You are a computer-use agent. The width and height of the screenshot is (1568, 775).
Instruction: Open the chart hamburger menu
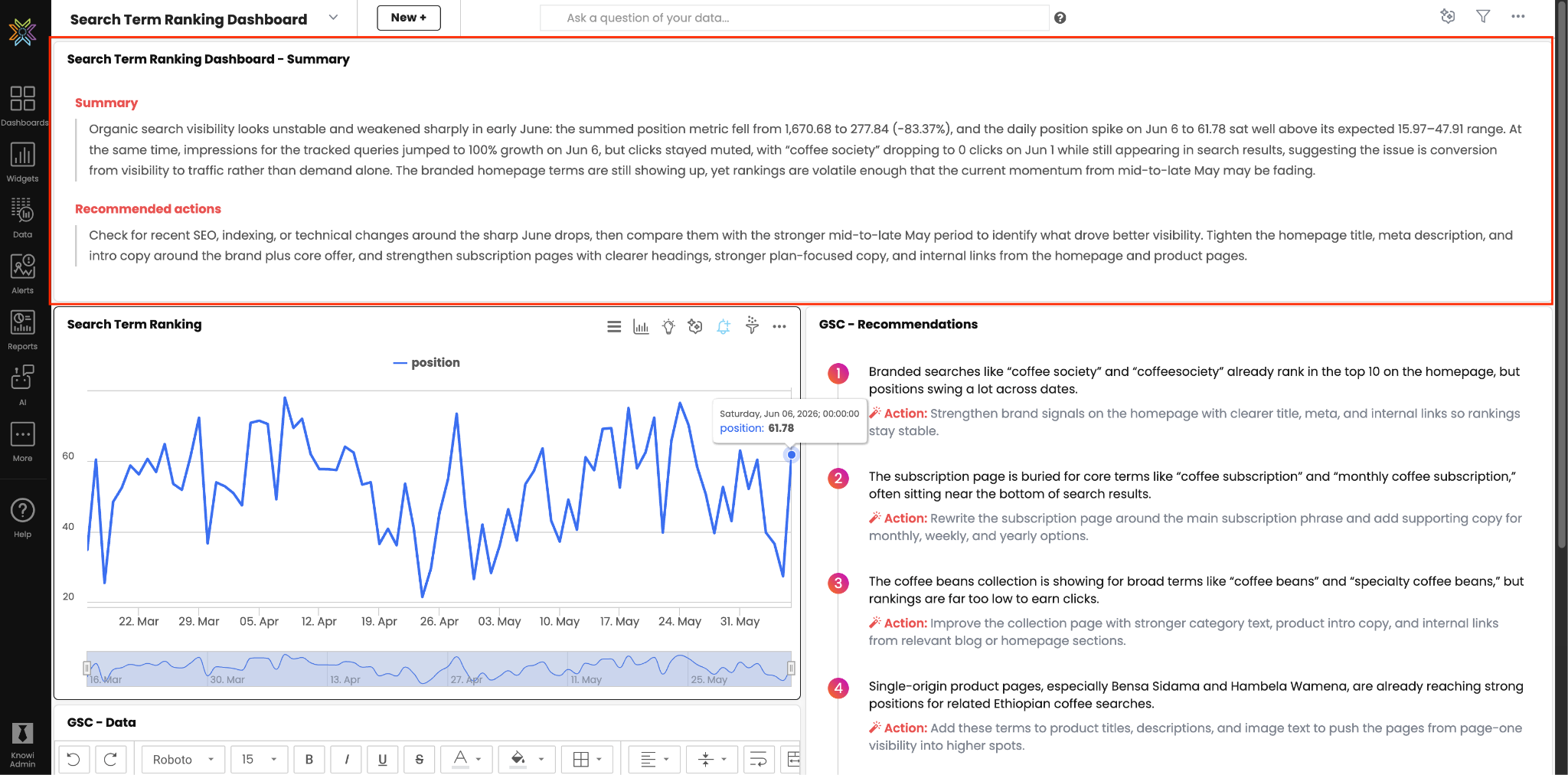tap(614, 326)
